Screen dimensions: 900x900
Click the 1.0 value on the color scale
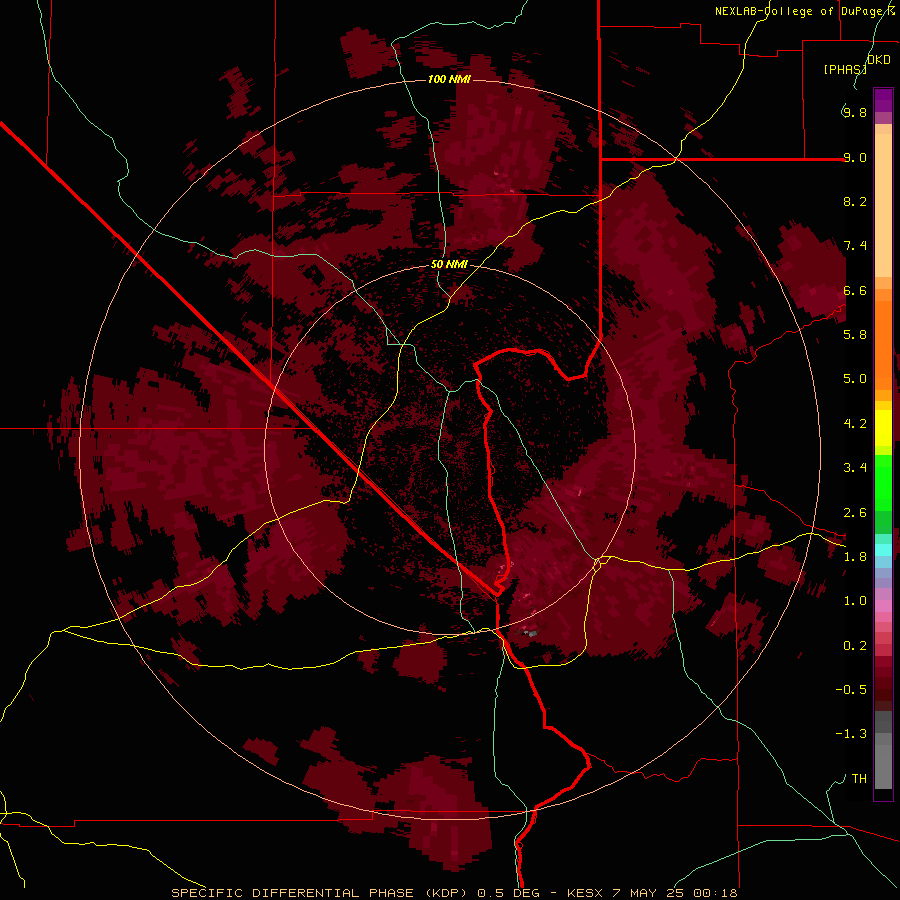(x=855, y=601)
